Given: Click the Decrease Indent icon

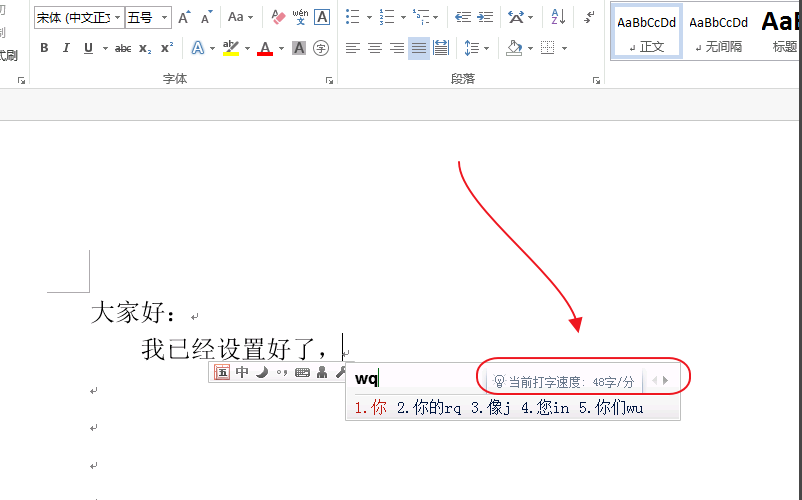Looking at the screenshot, I should click(x=463, y=17).
